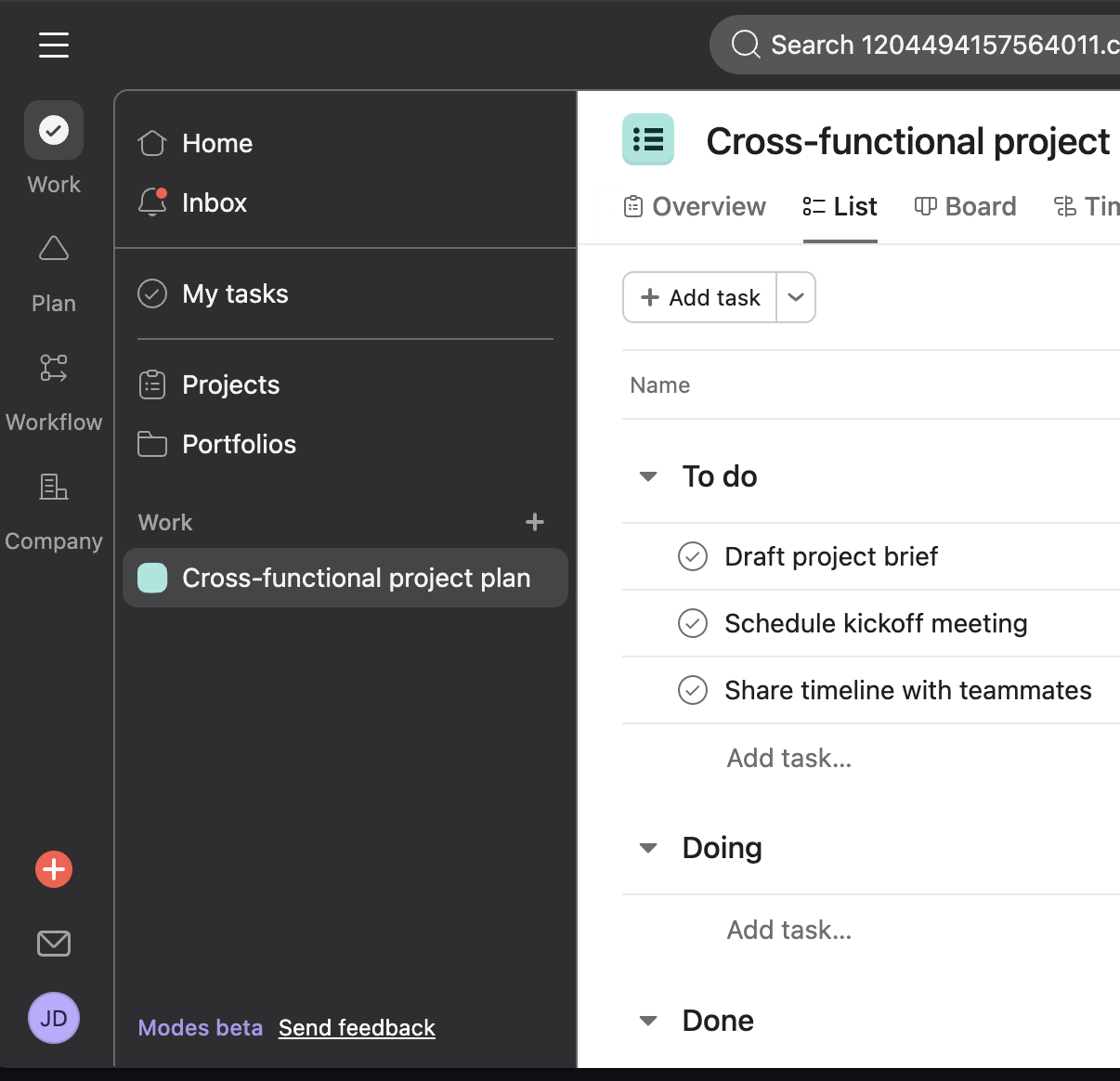Mark Draft project brief complete
1120x1081 pixels.
(693, 556)
